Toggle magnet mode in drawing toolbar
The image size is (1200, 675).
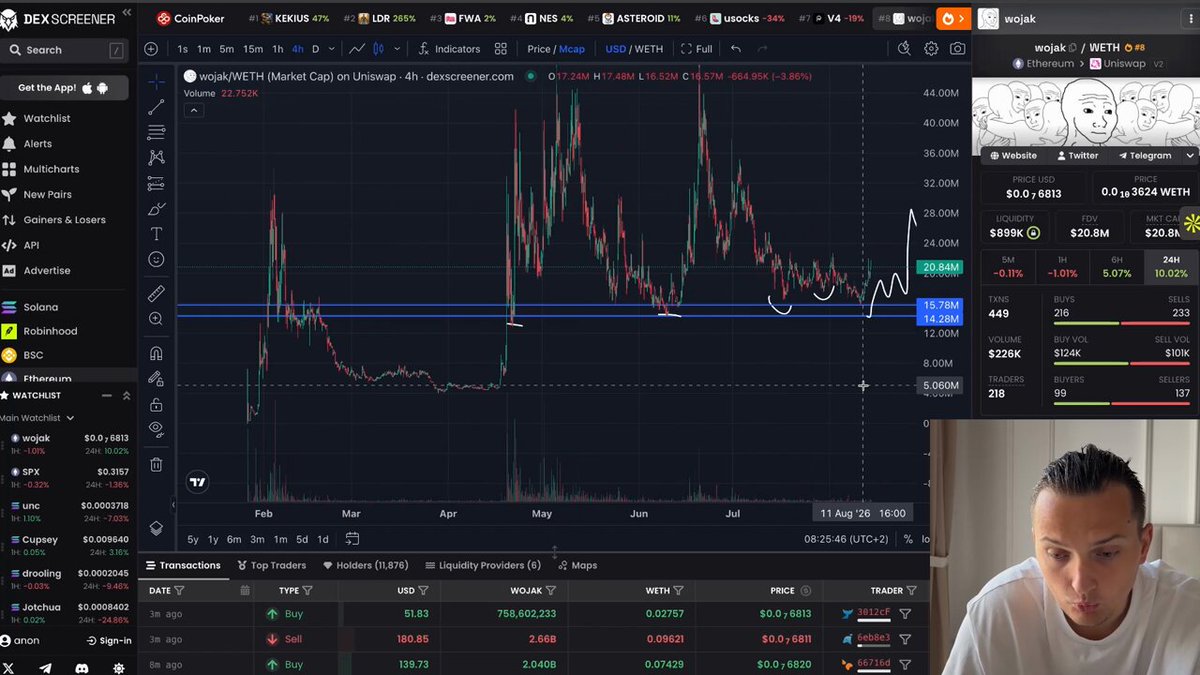156,353
